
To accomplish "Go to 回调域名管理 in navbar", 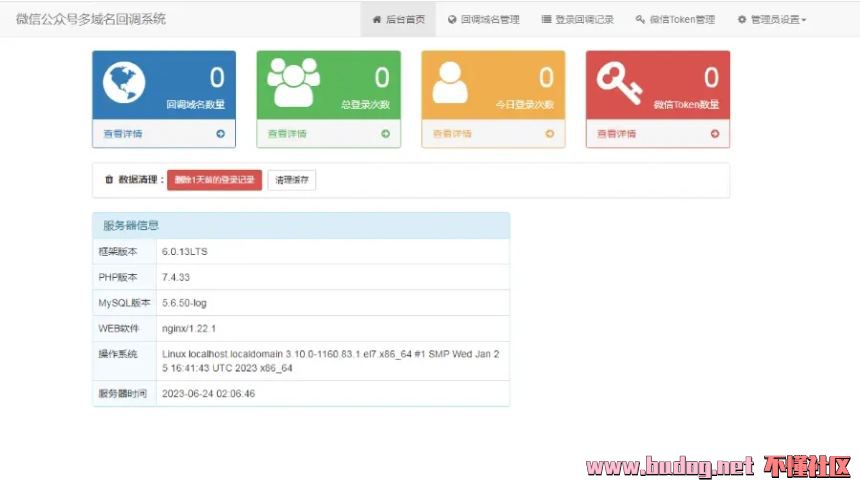I will tap(483, 19).
